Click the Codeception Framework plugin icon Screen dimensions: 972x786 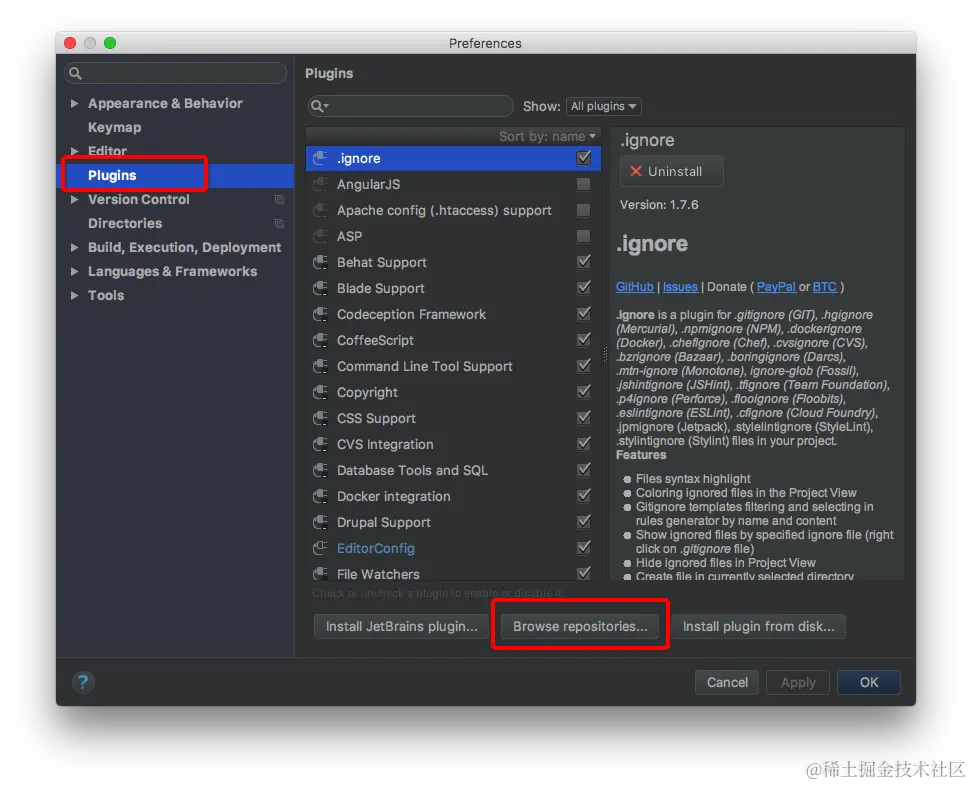[x=320, y=314]
